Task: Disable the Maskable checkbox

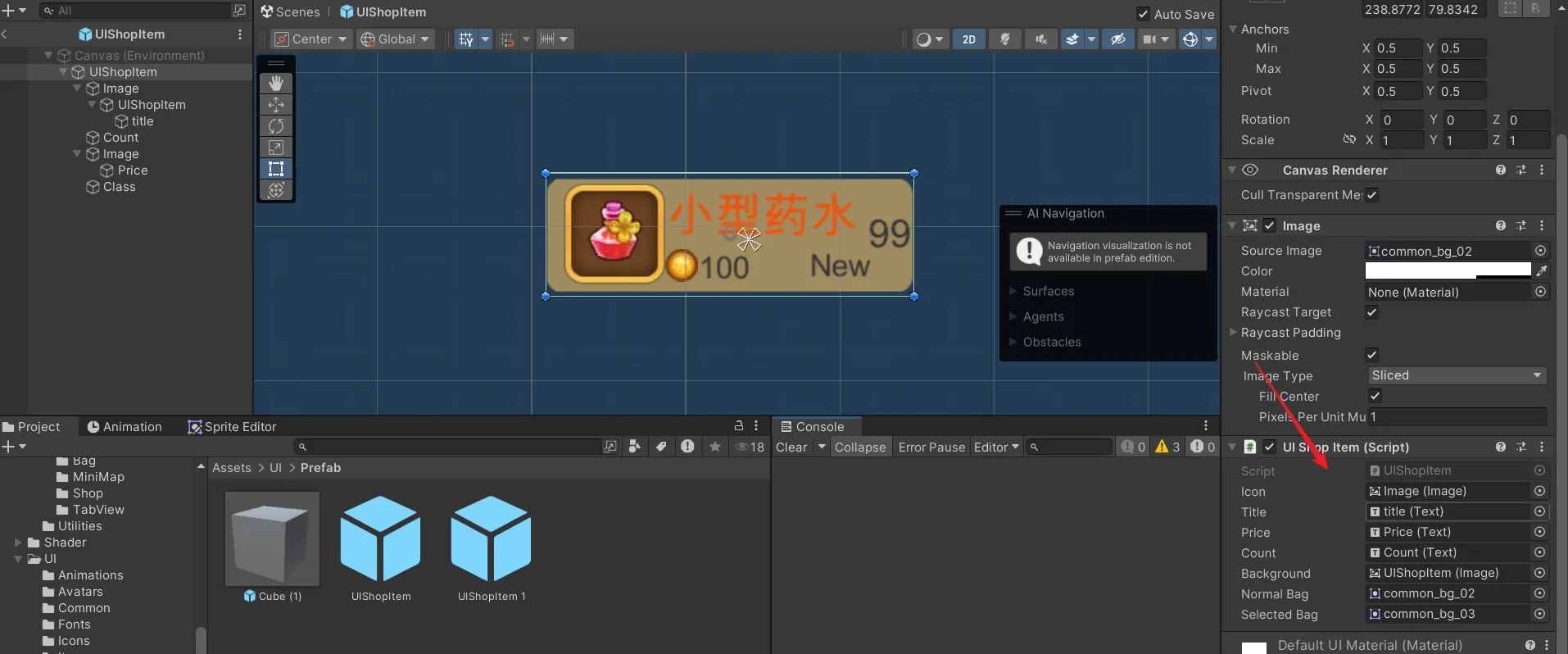Action: (1372, 355)
